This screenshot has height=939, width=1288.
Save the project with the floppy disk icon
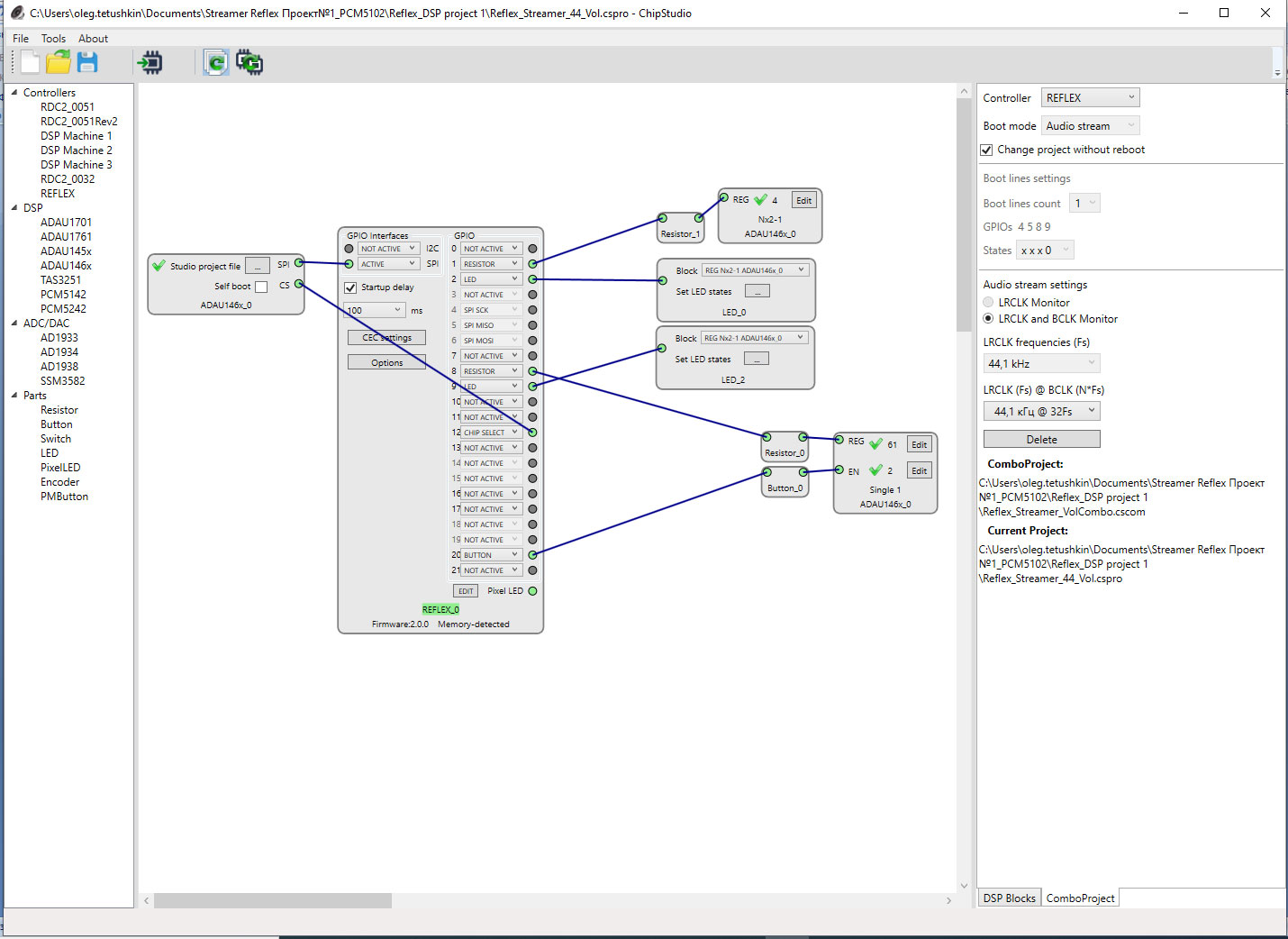87,62
